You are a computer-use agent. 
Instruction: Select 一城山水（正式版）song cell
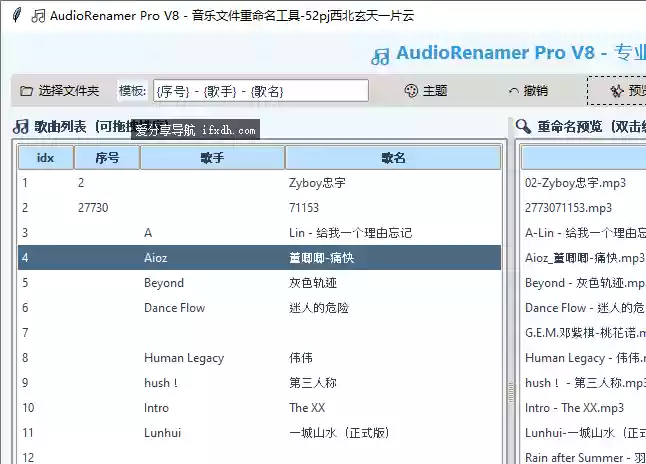[x=339, y=433]
